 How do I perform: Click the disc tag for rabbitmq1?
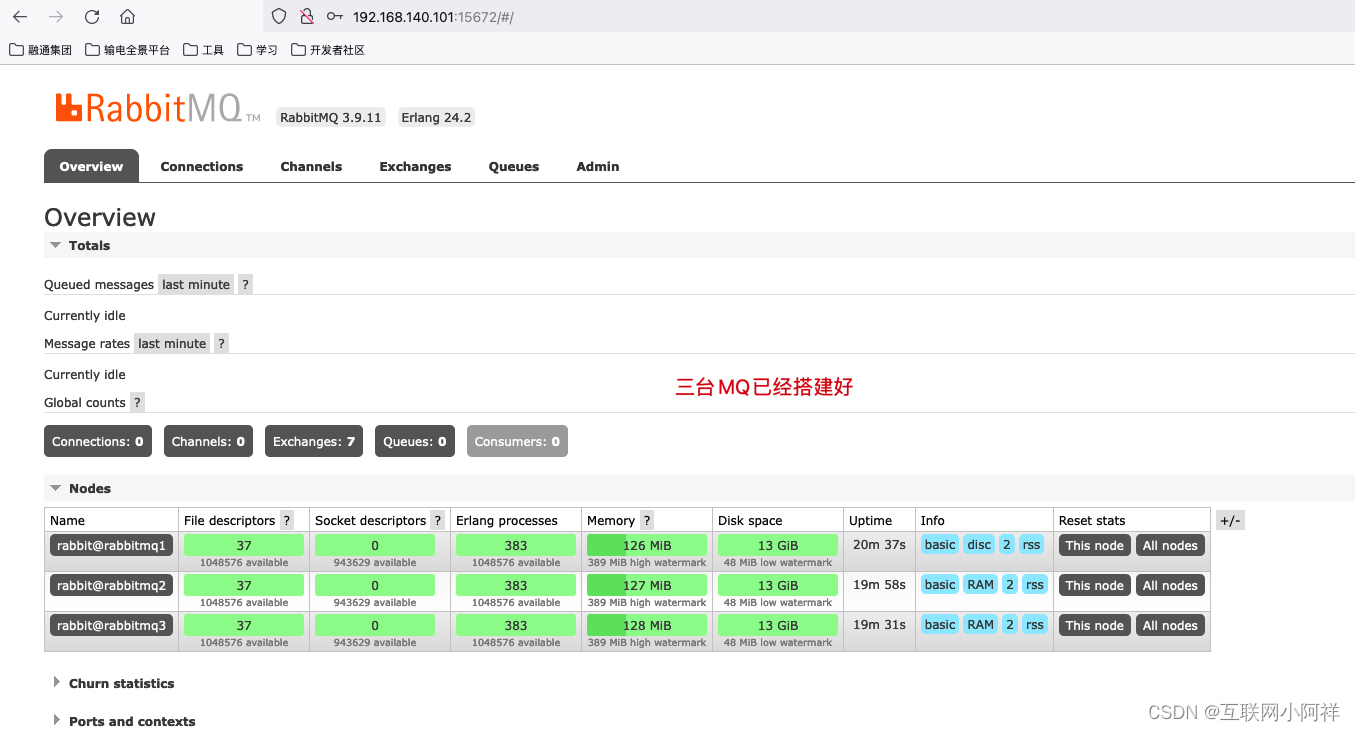pos(979,544)
